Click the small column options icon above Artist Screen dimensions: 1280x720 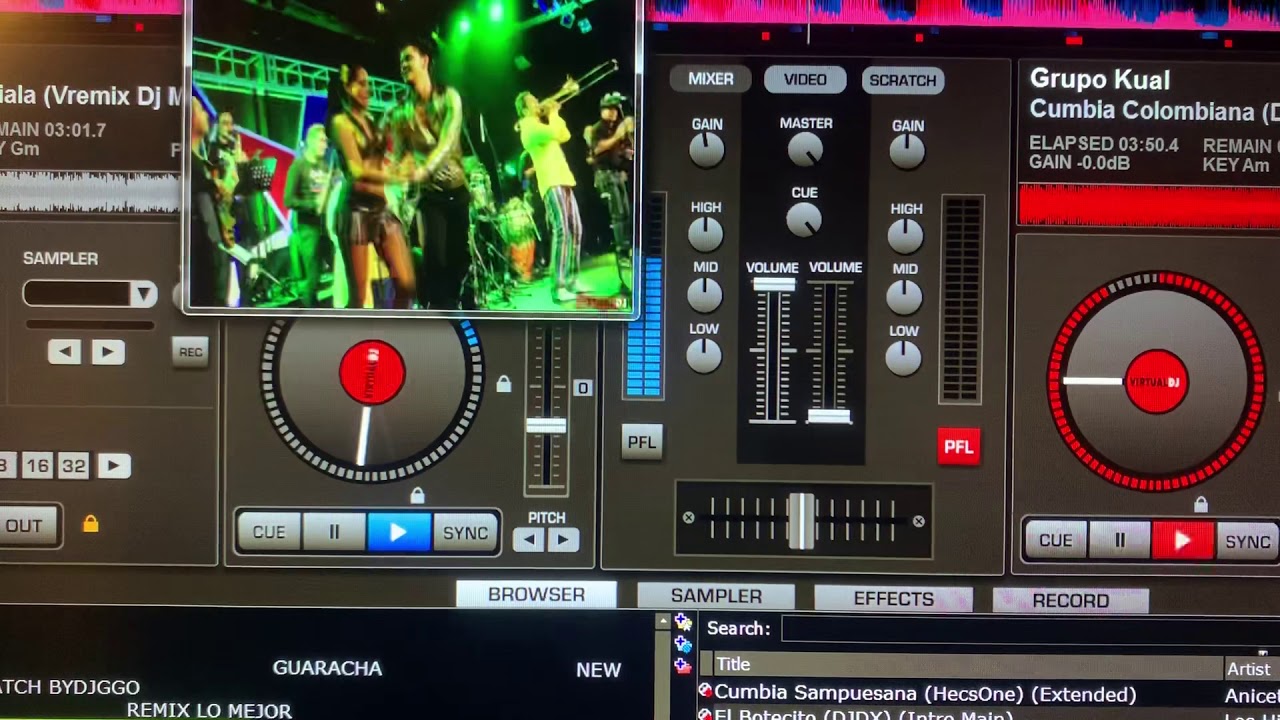[x=1262, y=652]
